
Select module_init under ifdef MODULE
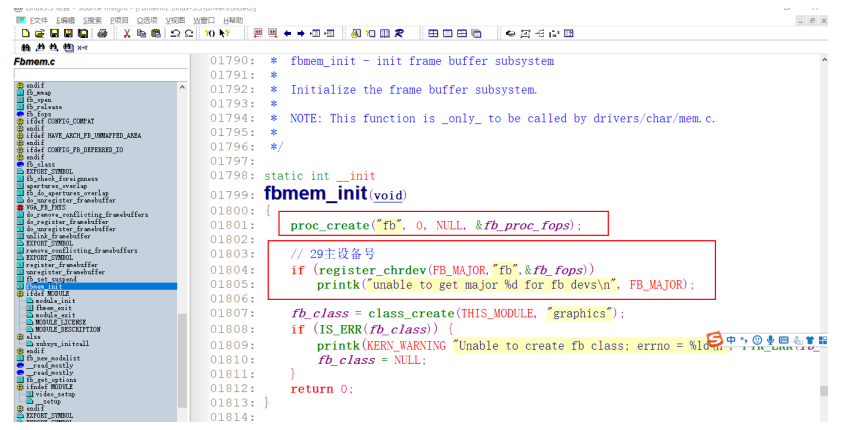pos(55,301)
